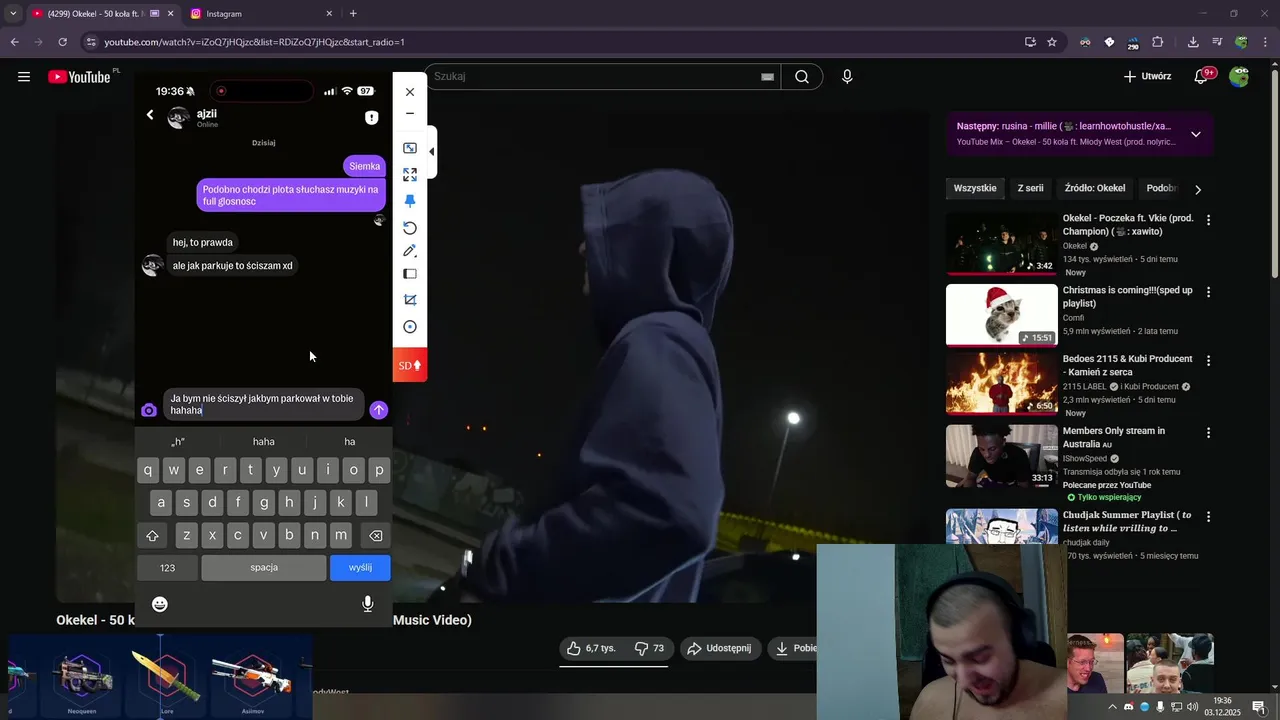Start voice search with microphone icon
Screen dimensions: 1280x720
847,77
